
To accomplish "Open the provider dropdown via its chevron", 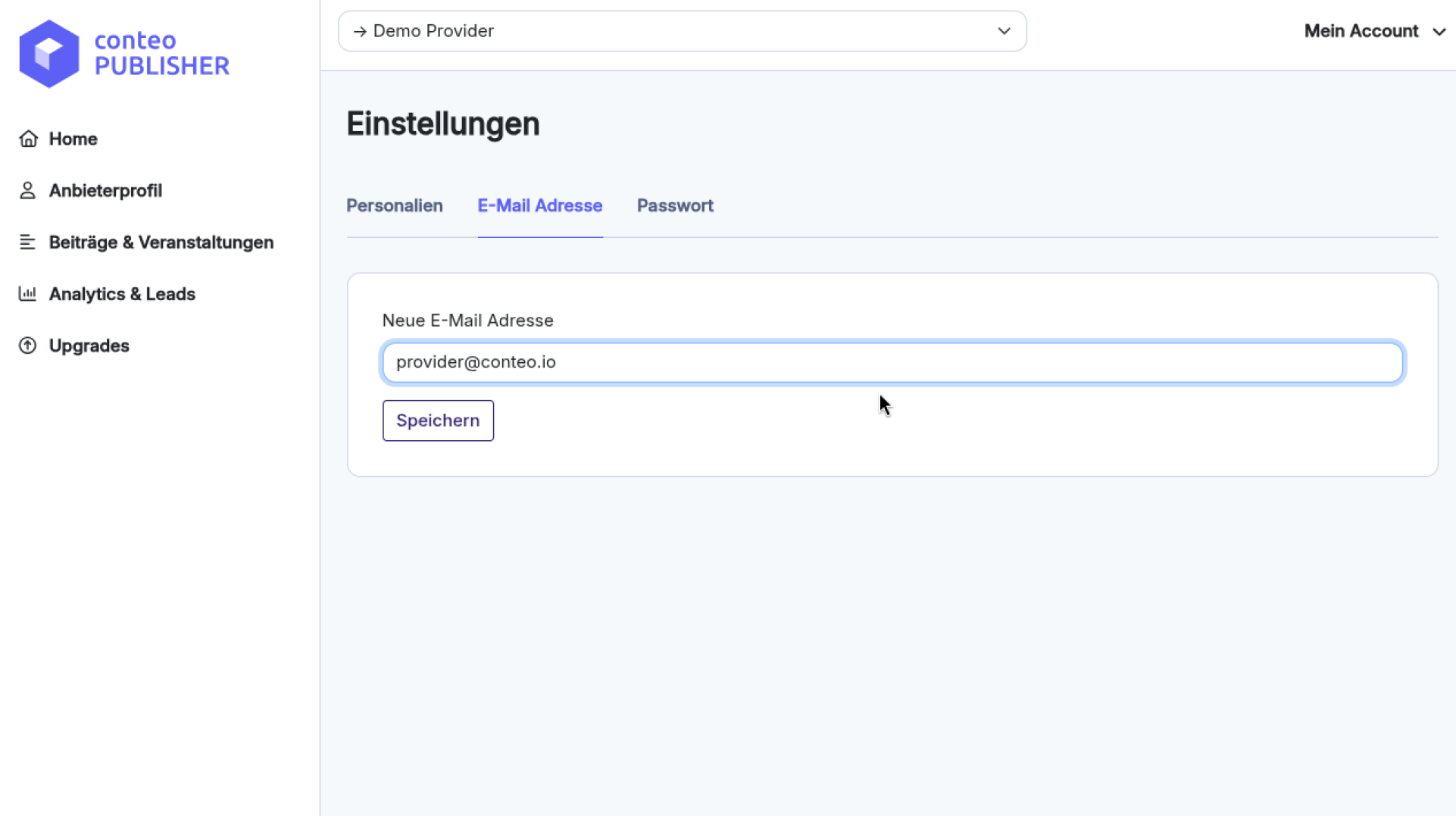I will point(1004,31).
